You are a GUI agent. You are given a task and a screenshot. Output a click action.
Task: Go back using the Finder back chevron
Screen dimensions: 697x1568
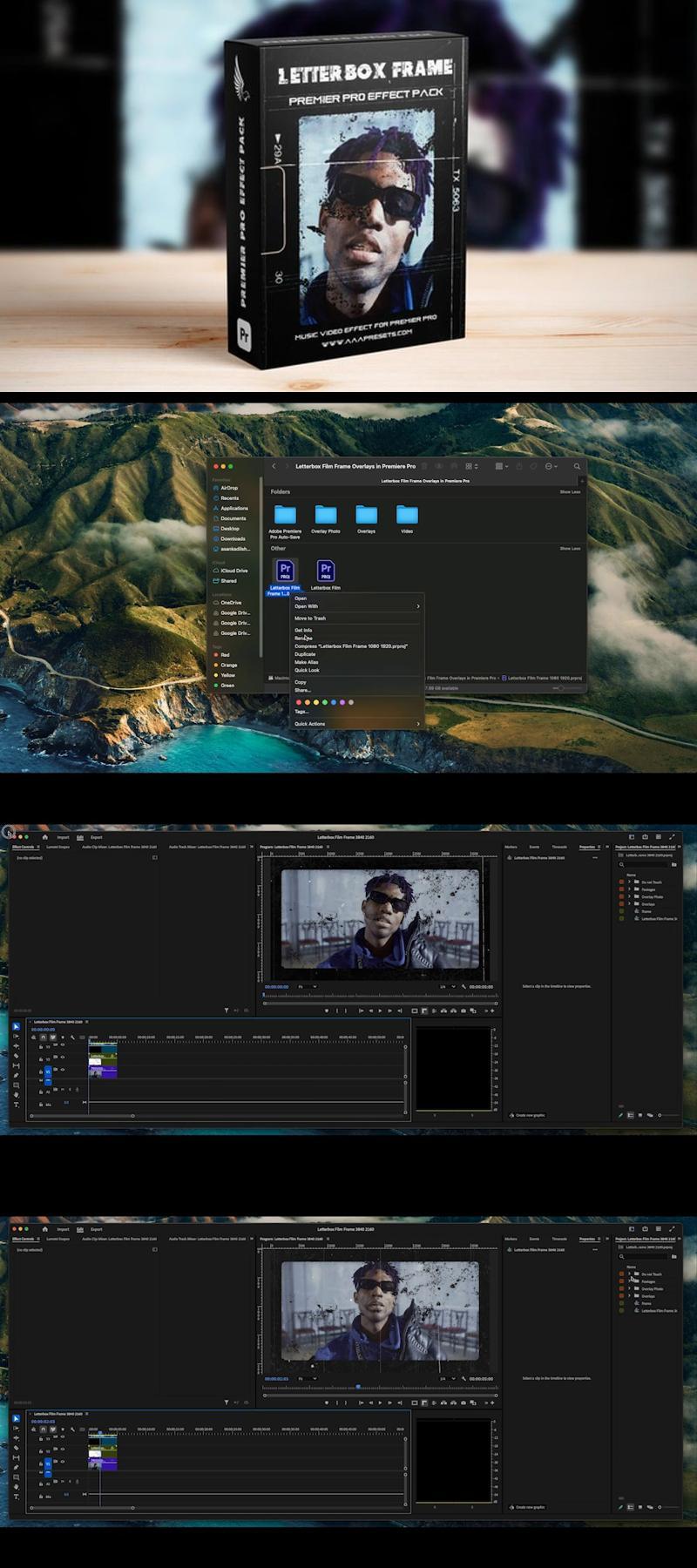coord(274,466)
